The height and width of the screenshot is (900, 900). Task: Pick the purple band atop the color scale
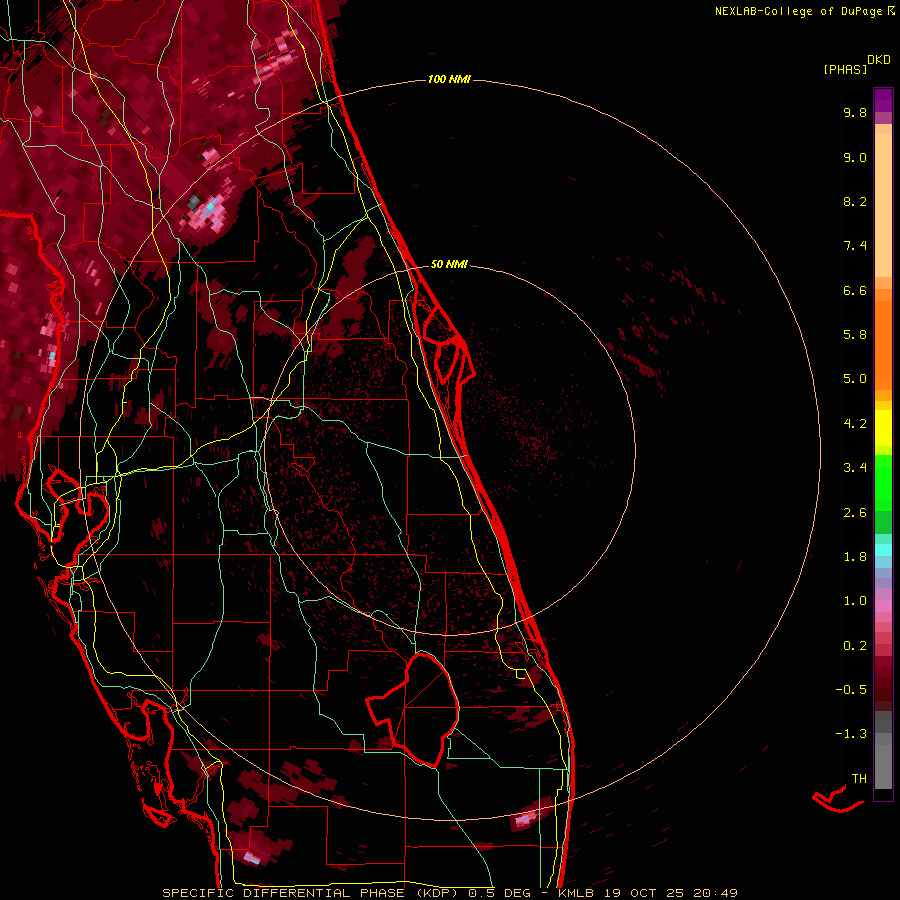tap(883, 100)
